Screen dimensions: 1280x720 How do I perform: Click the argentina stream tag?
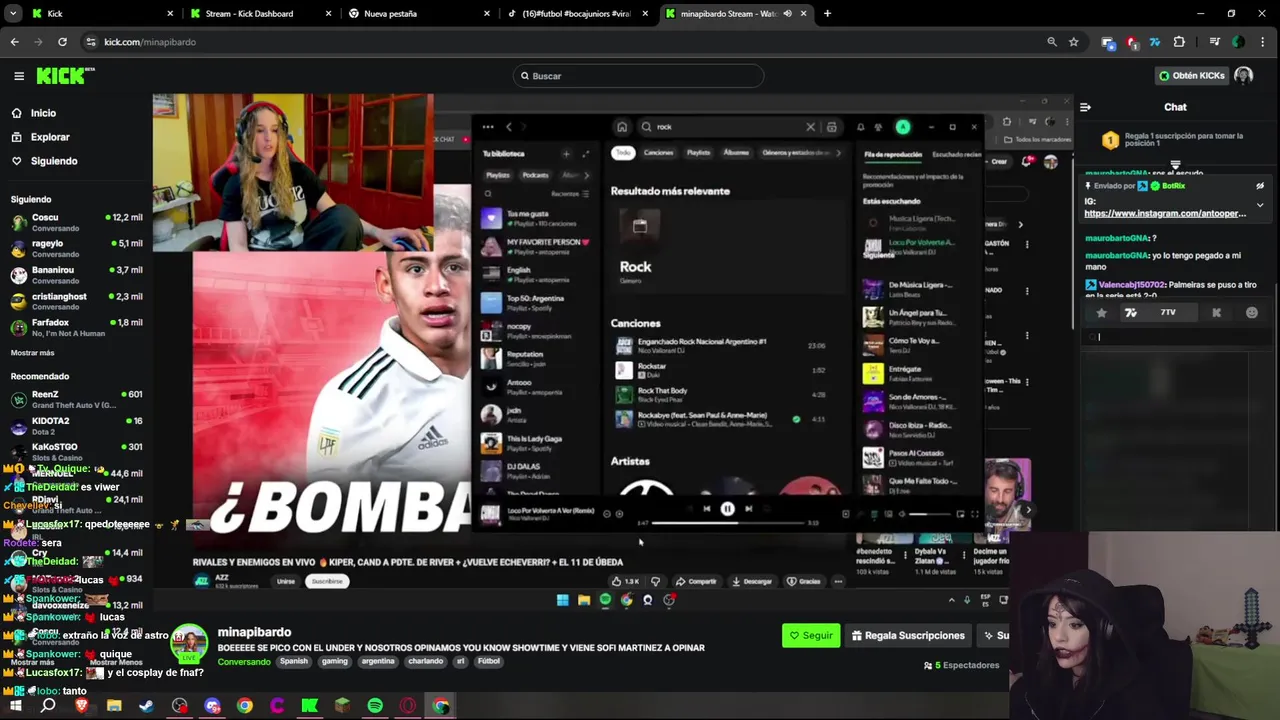click(x=378, y=661)
